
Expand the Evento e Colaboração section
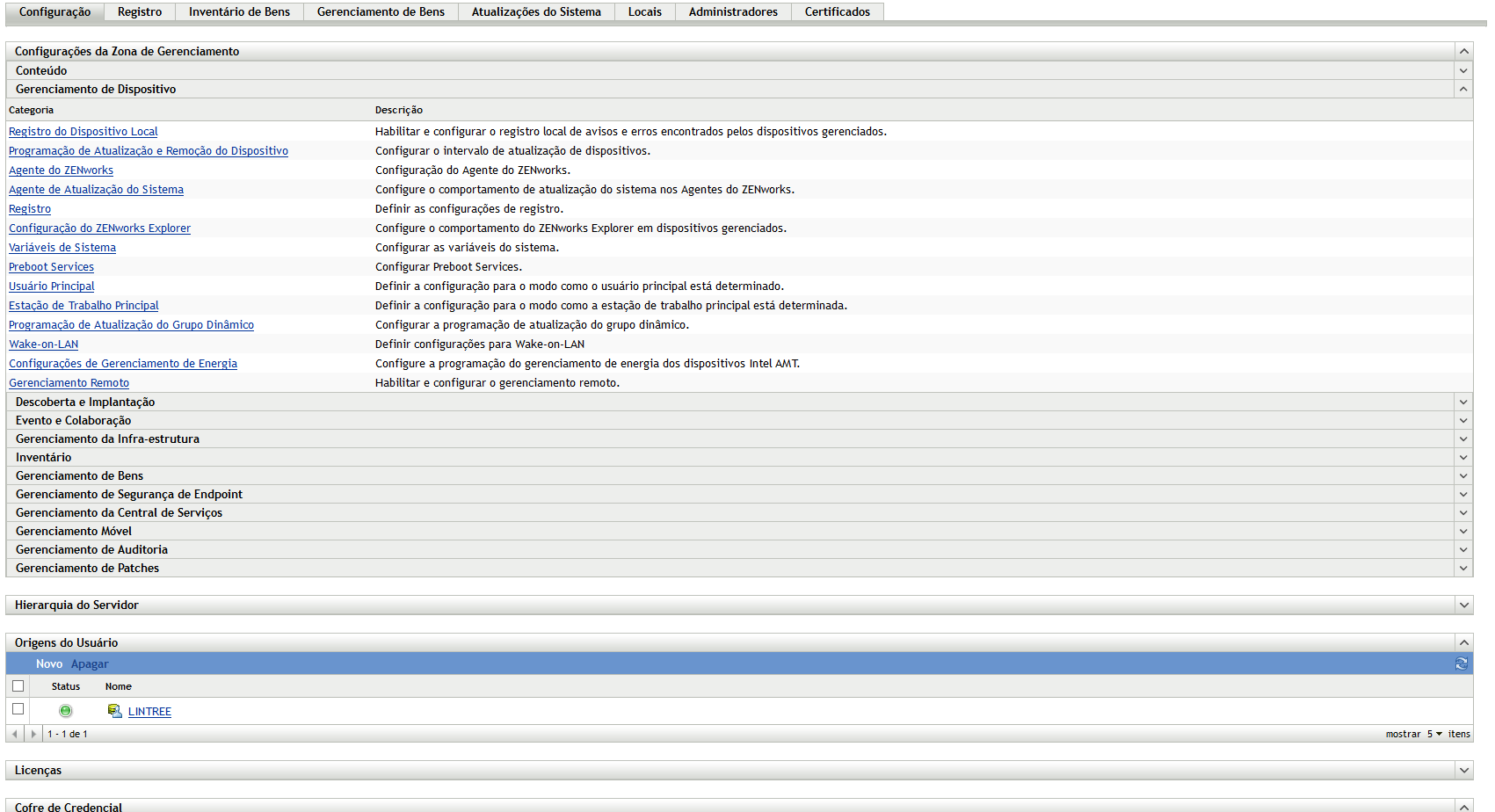[x=1463, y=421]
